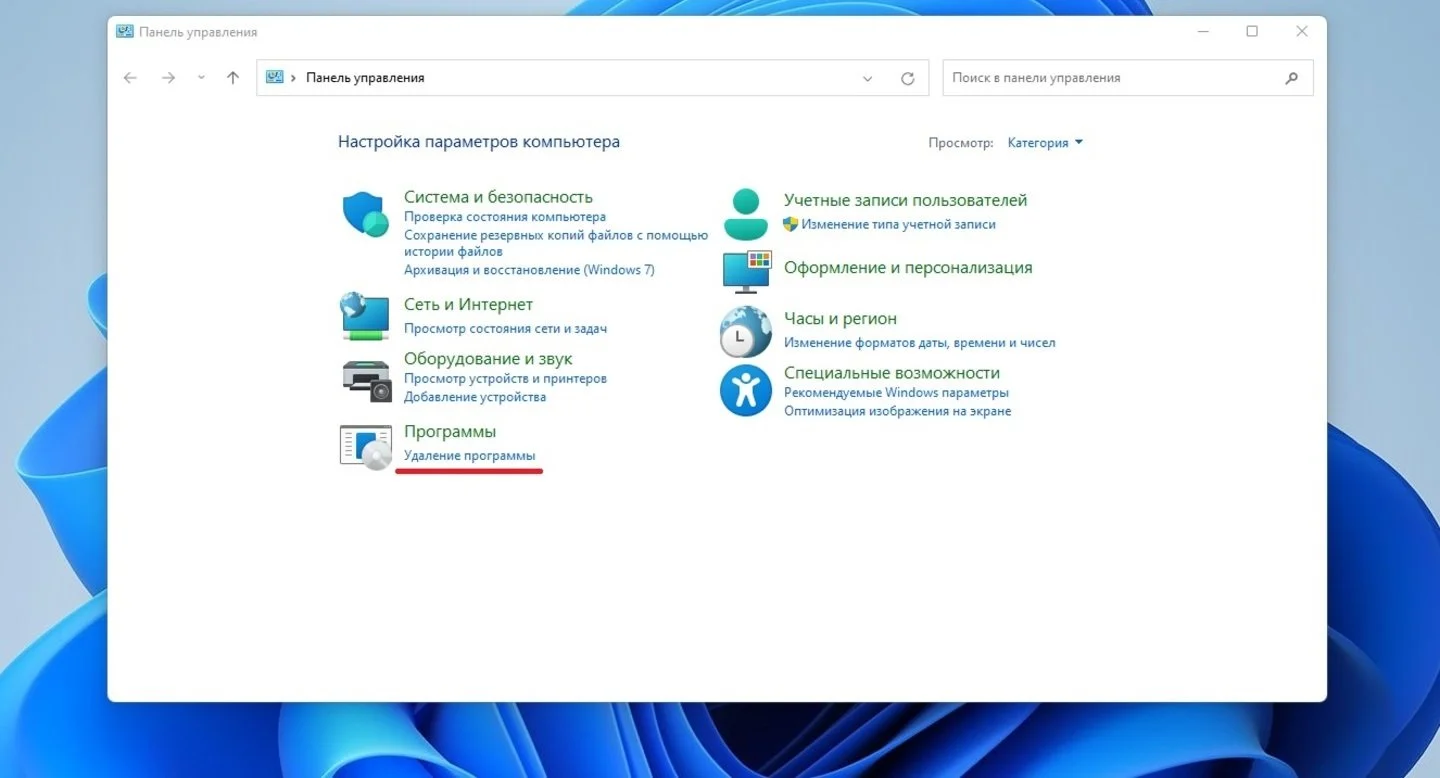Expand recent locations chevron next to arrows

pos(201,78)
